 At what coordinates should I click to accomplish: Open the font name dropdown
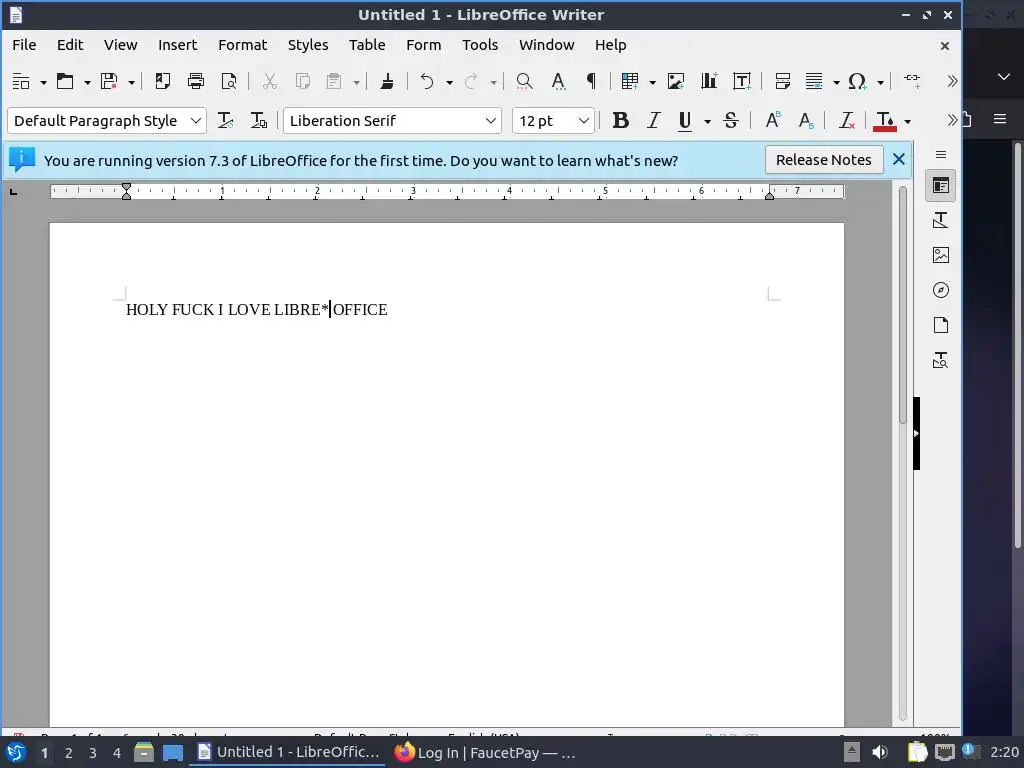[x=490, y=121]
